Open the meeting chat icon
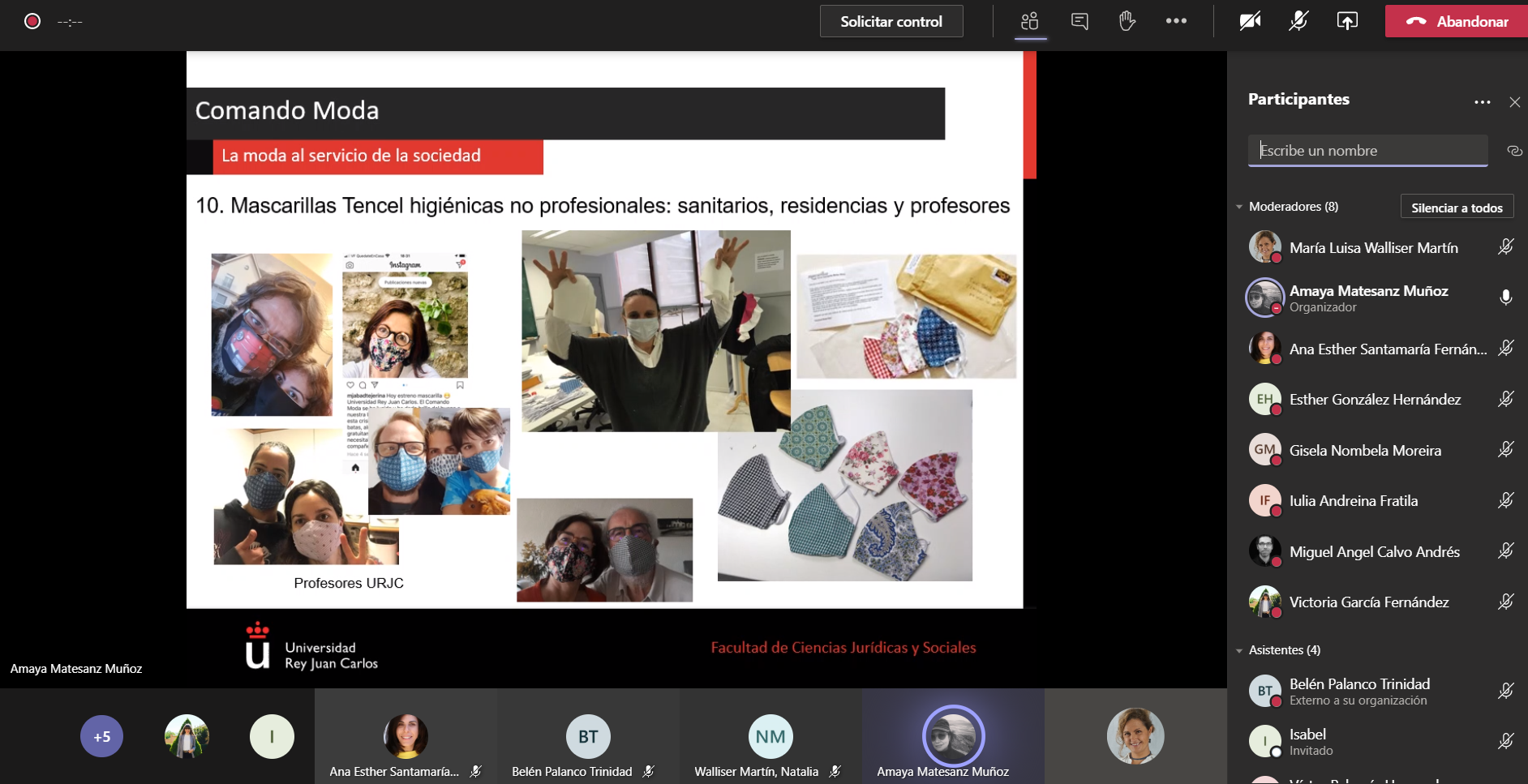Image resolution: width=1528 pixels, height=784 pixels. tap(1079, 21)
